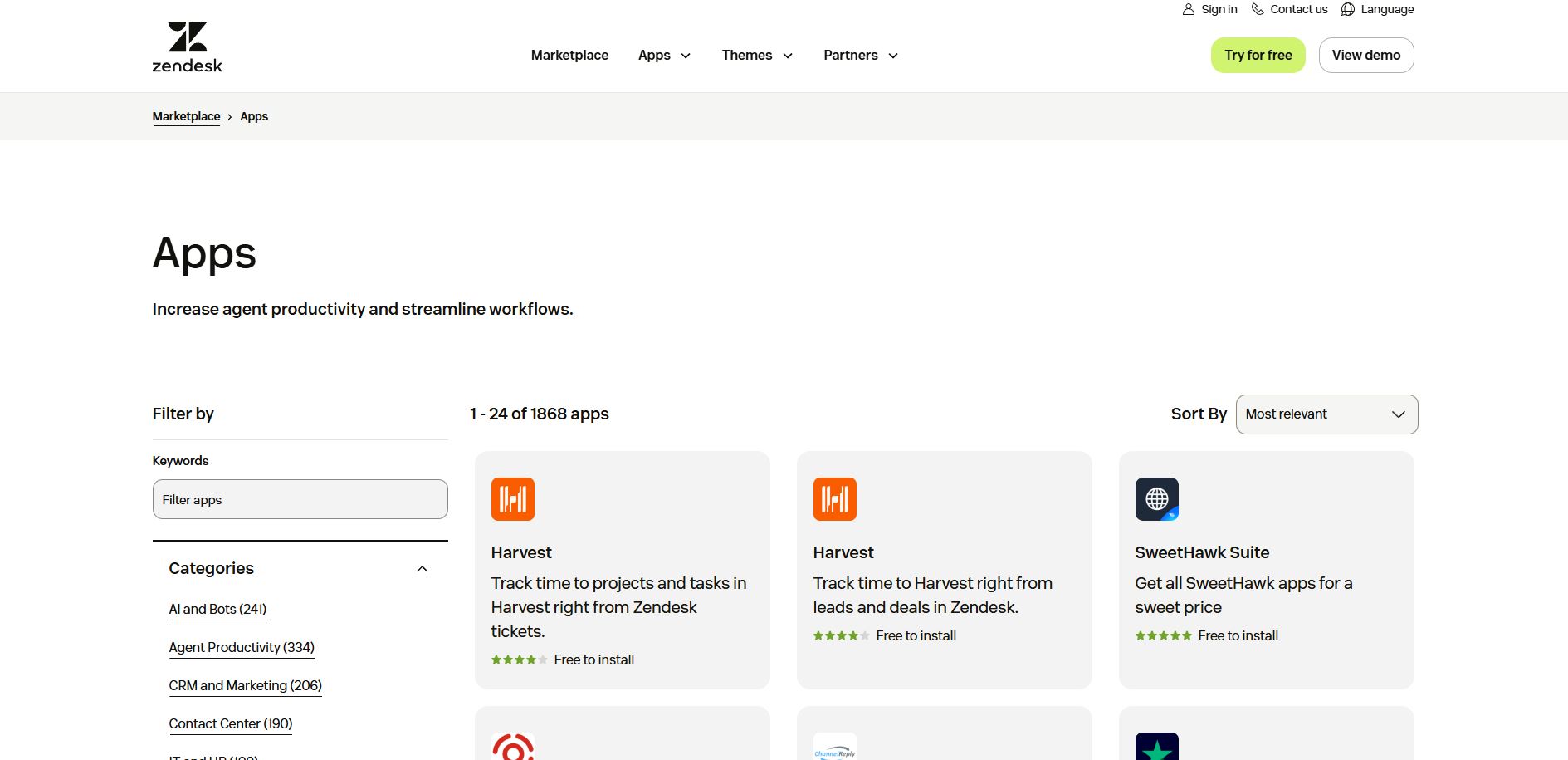
Task: Expand the Themes menu dropdown
Action: [757, 55]
